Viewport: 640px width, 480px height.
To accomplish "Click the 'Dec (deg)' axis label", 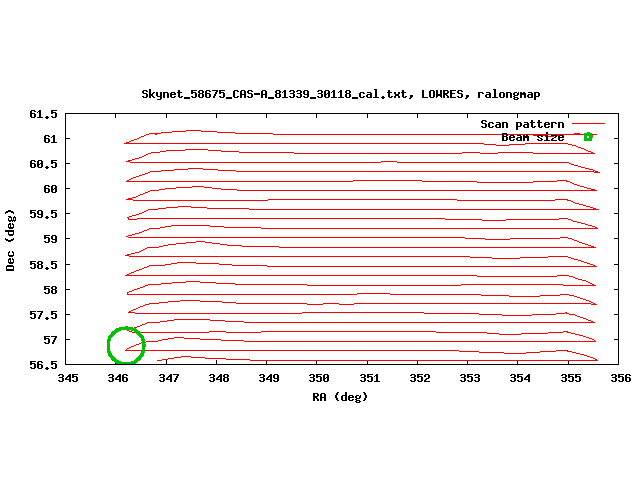I will (x=10, y=240).
